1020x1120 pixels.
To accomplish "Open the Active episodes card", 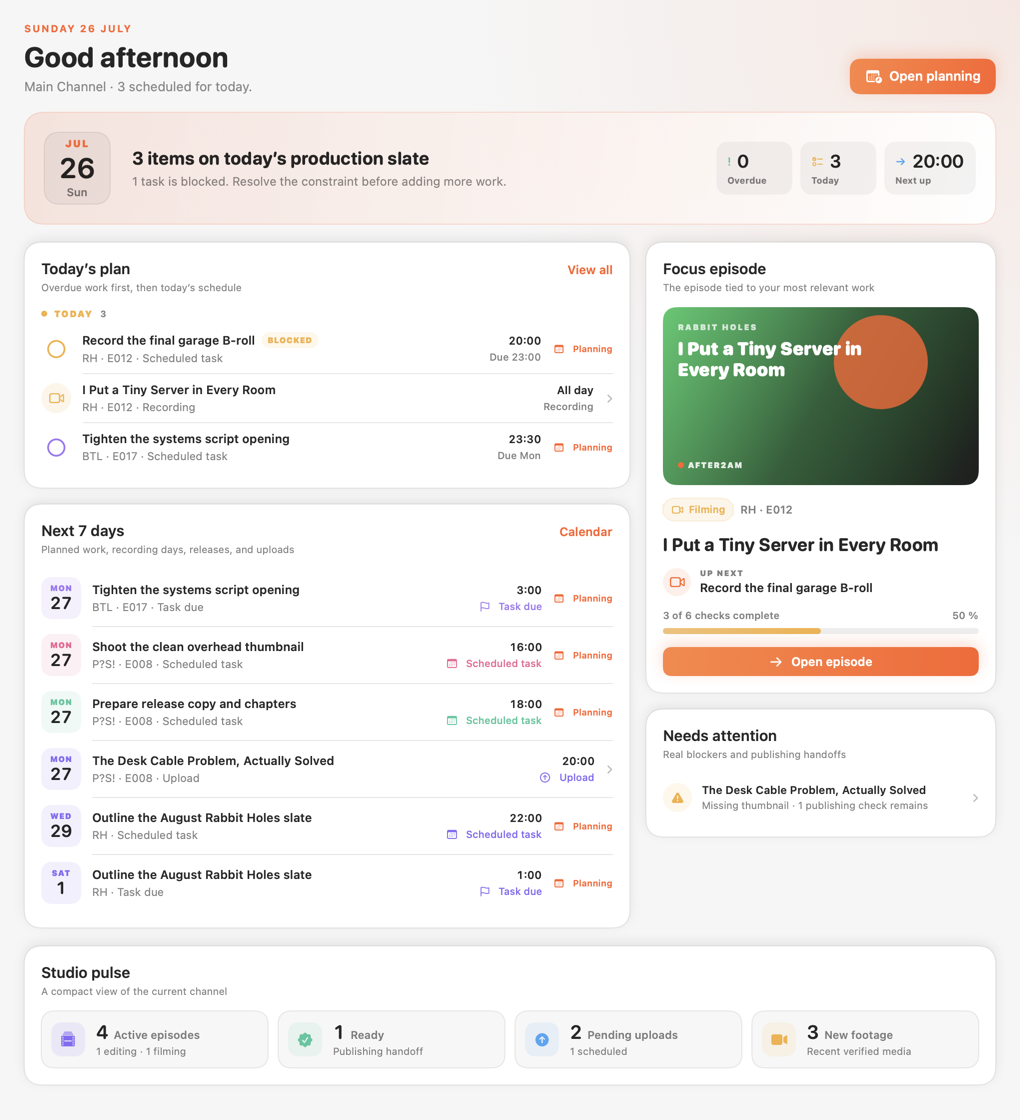I will [154, 1040].
